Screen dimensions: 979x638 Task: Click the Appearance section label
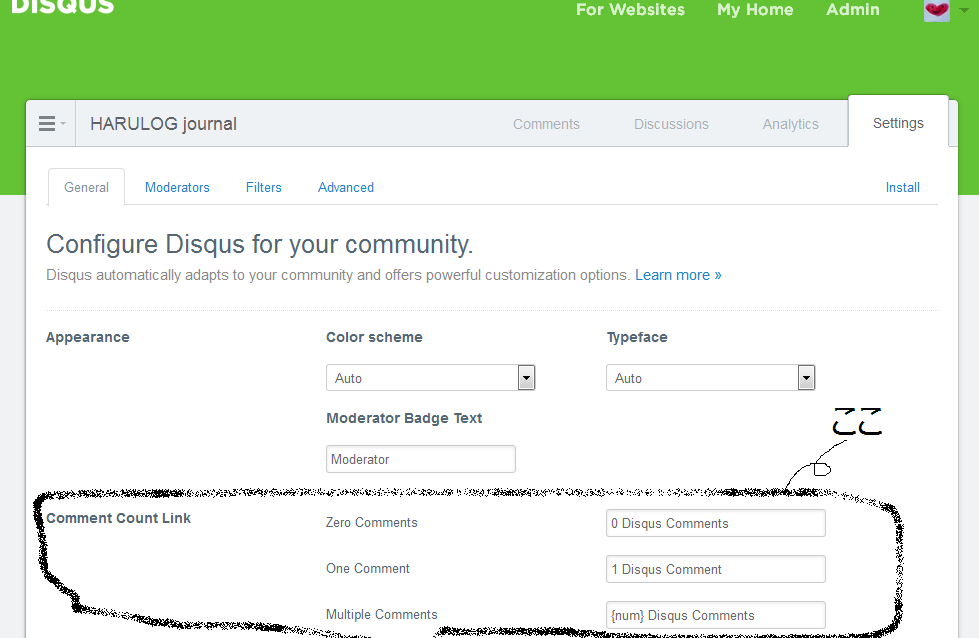point(88,337)
